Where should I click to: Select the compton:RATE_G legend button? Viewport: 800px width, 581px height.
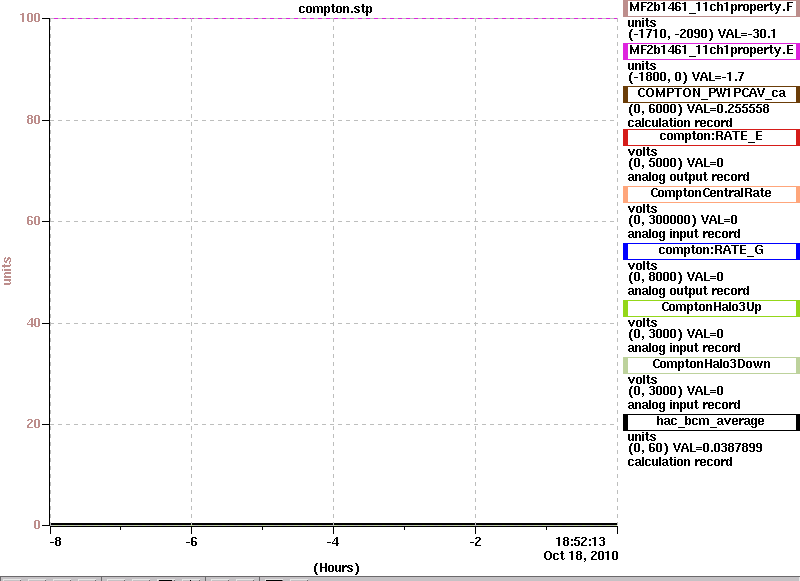click(x=711, y=251)
